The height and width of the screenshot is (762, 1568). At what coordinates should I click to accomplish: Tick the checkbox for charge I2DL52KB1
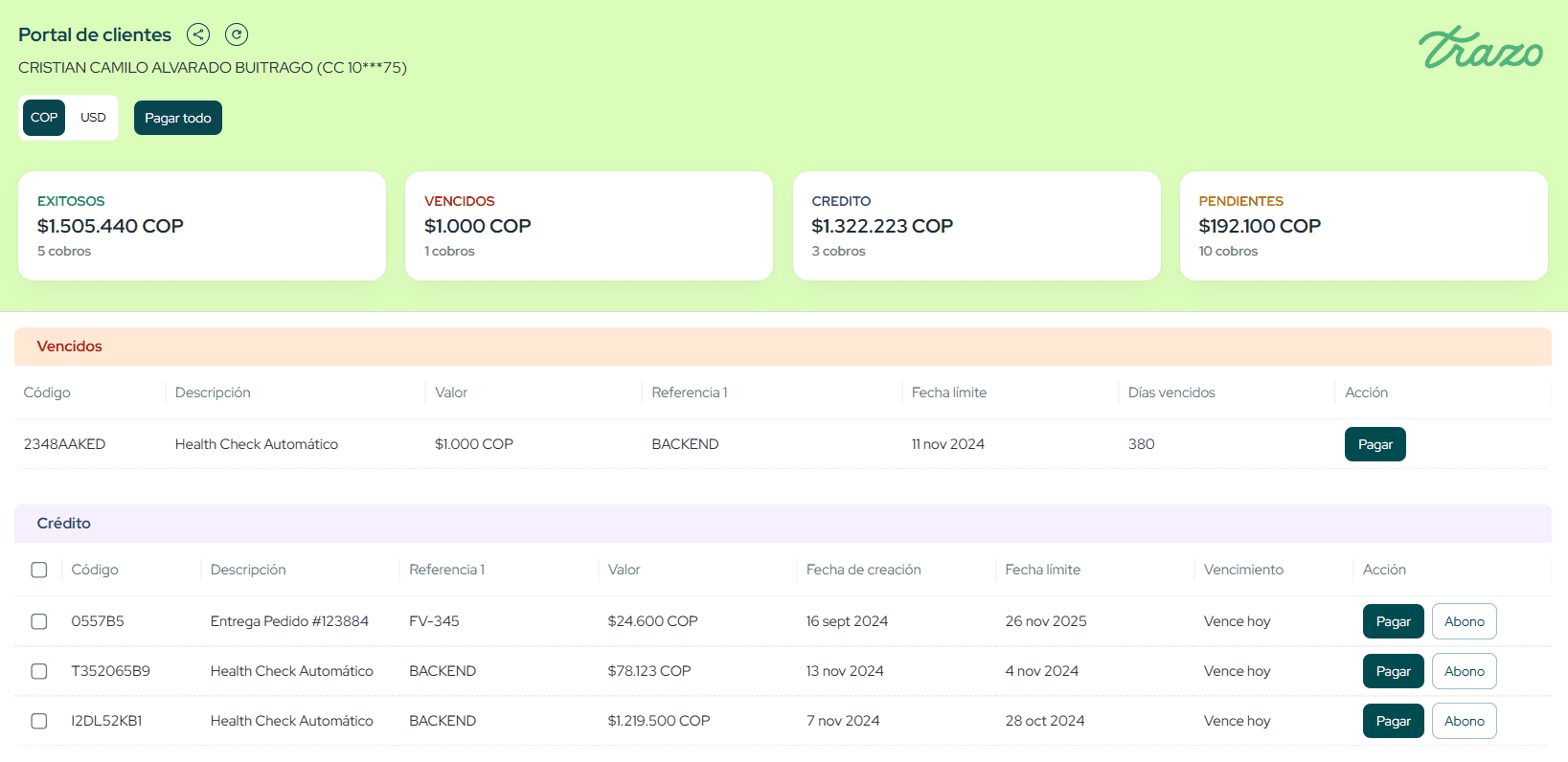point(39,721)
